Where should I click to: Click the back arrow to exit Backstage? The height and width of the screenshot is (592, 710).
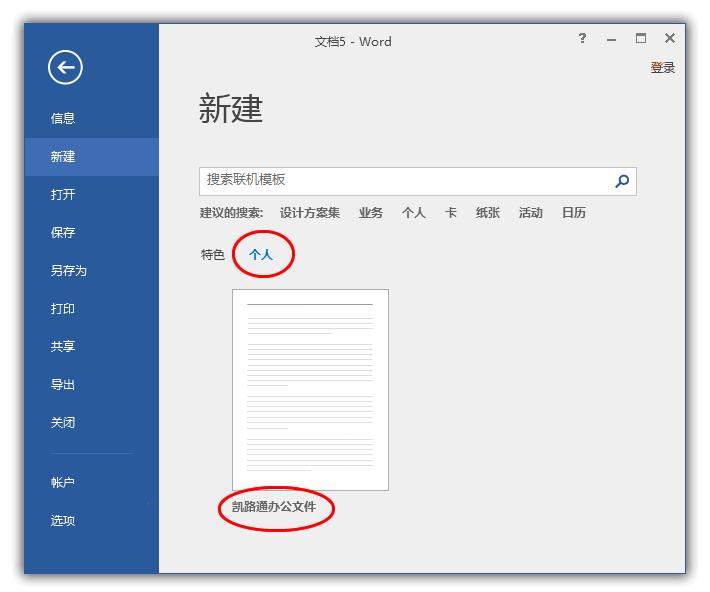pos(65,67)
